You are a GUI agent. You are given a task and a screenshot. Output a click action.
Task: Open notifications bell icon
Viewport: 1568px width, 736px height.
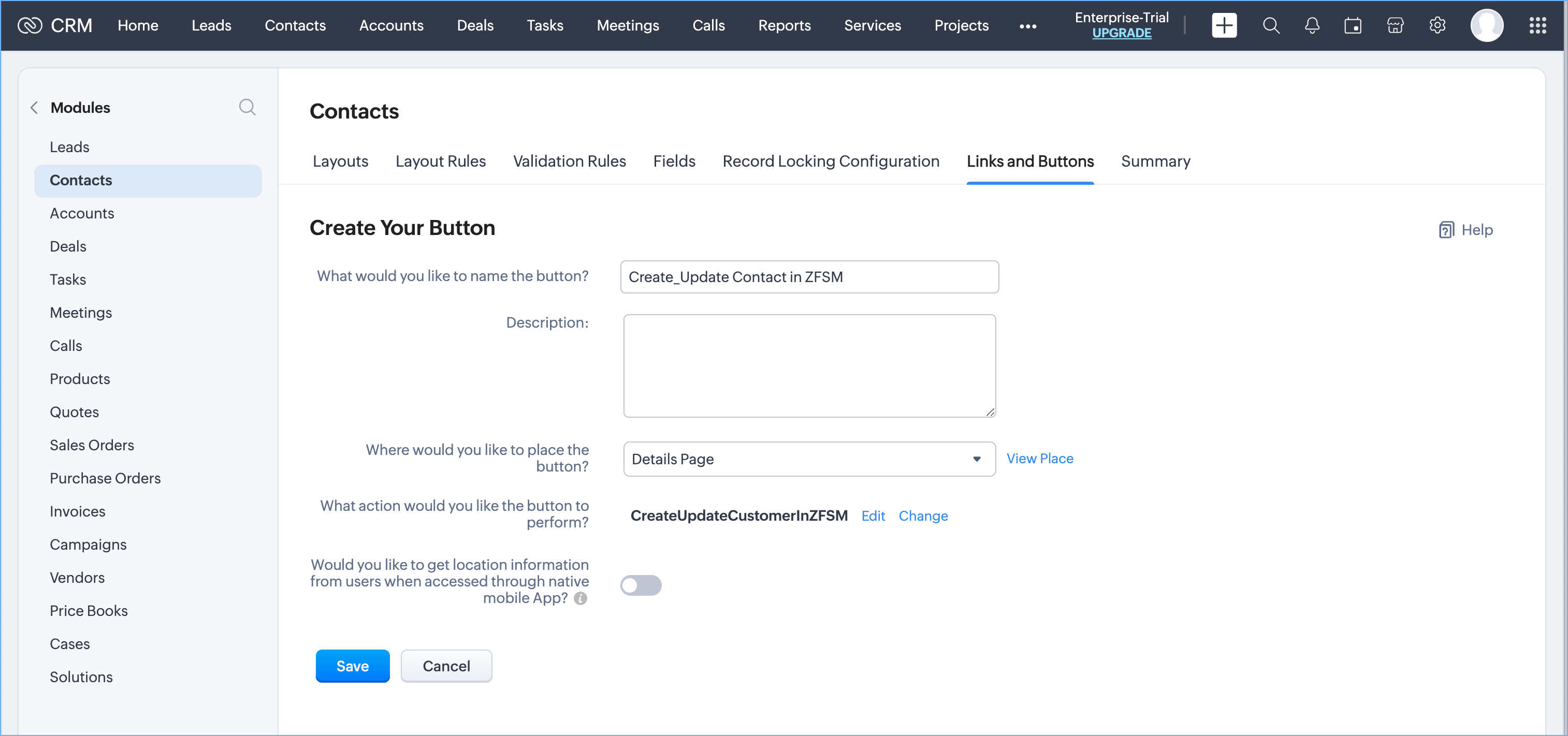click(x=1312, y=25)
